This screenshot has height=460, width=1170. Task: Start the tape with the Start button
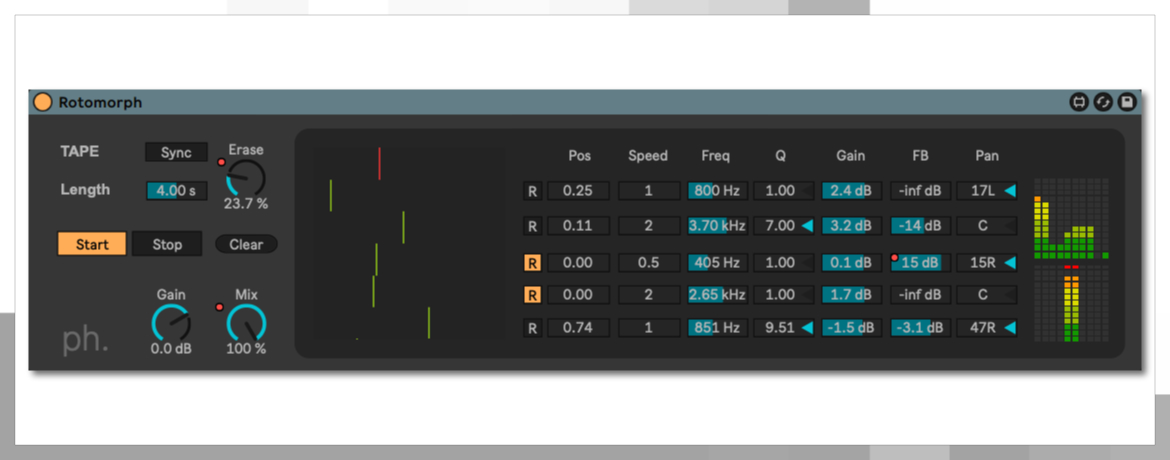92,244
